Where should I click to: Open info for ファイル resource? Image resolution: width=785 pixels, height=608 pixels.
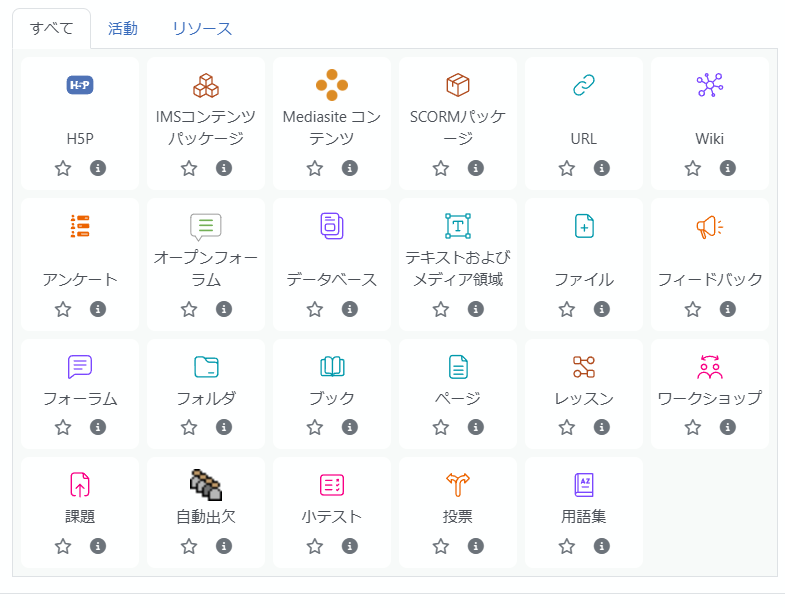pyautogui.click(x=602, y=310)
